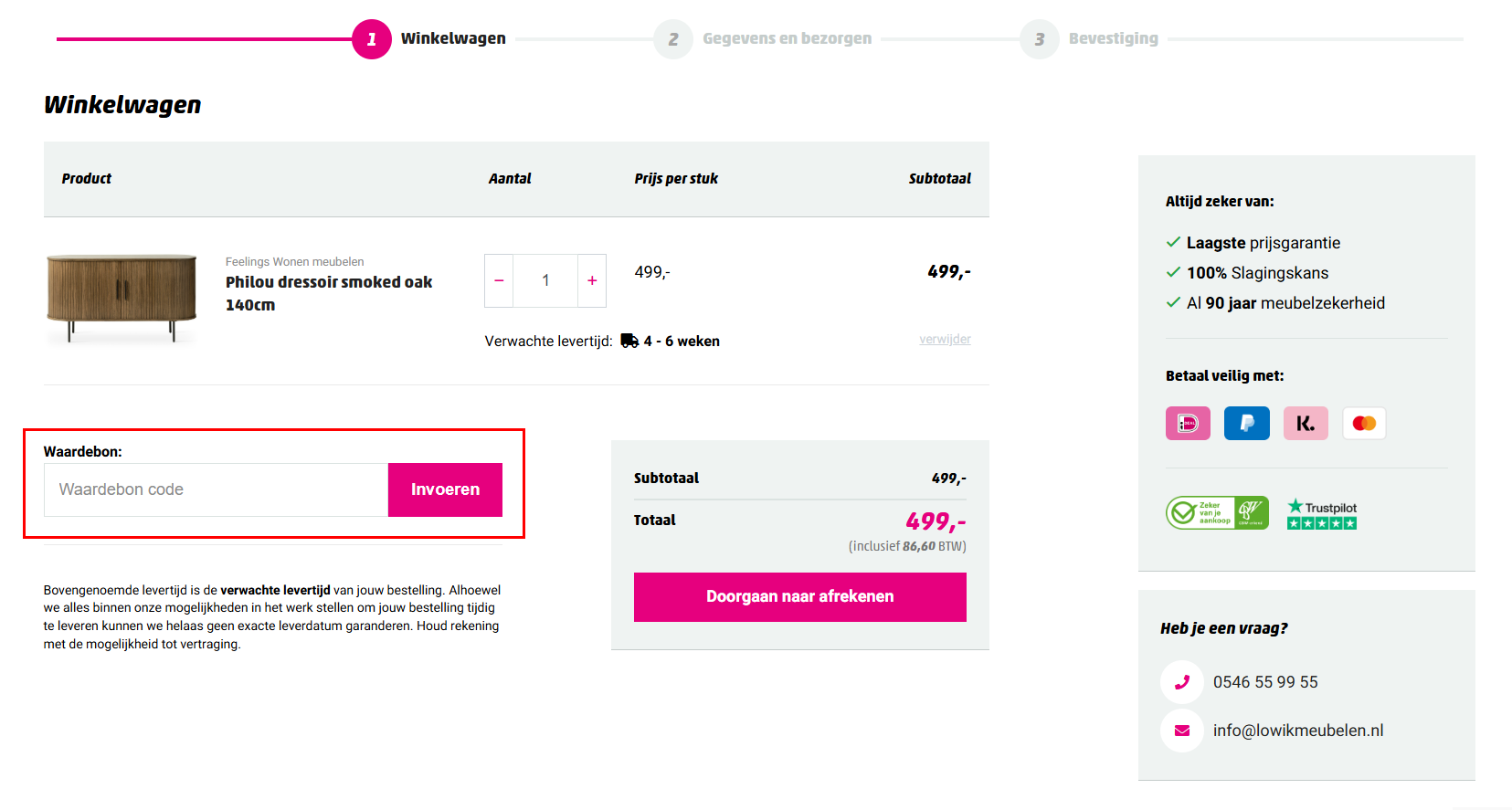Open the Trustpilot rating badge
1512x810 pixels.
[x=1321, y=512]
